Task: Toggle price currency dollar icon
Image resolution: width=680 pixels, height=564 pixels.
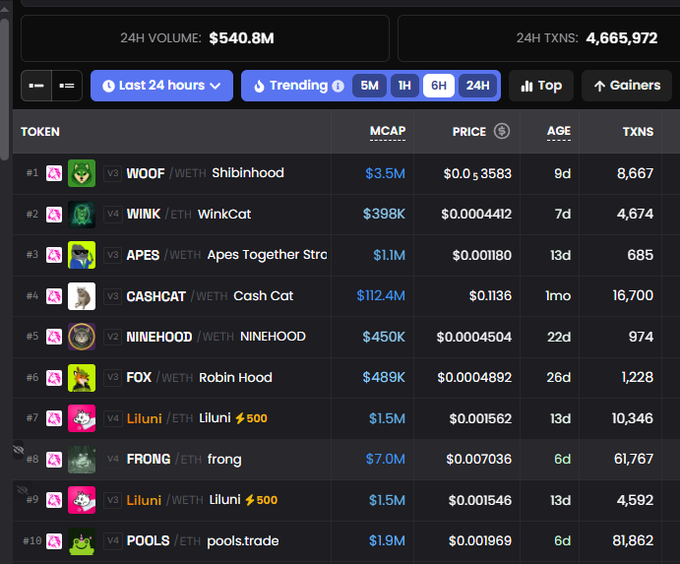Action: pyautogui.click(x=502, y=131)
